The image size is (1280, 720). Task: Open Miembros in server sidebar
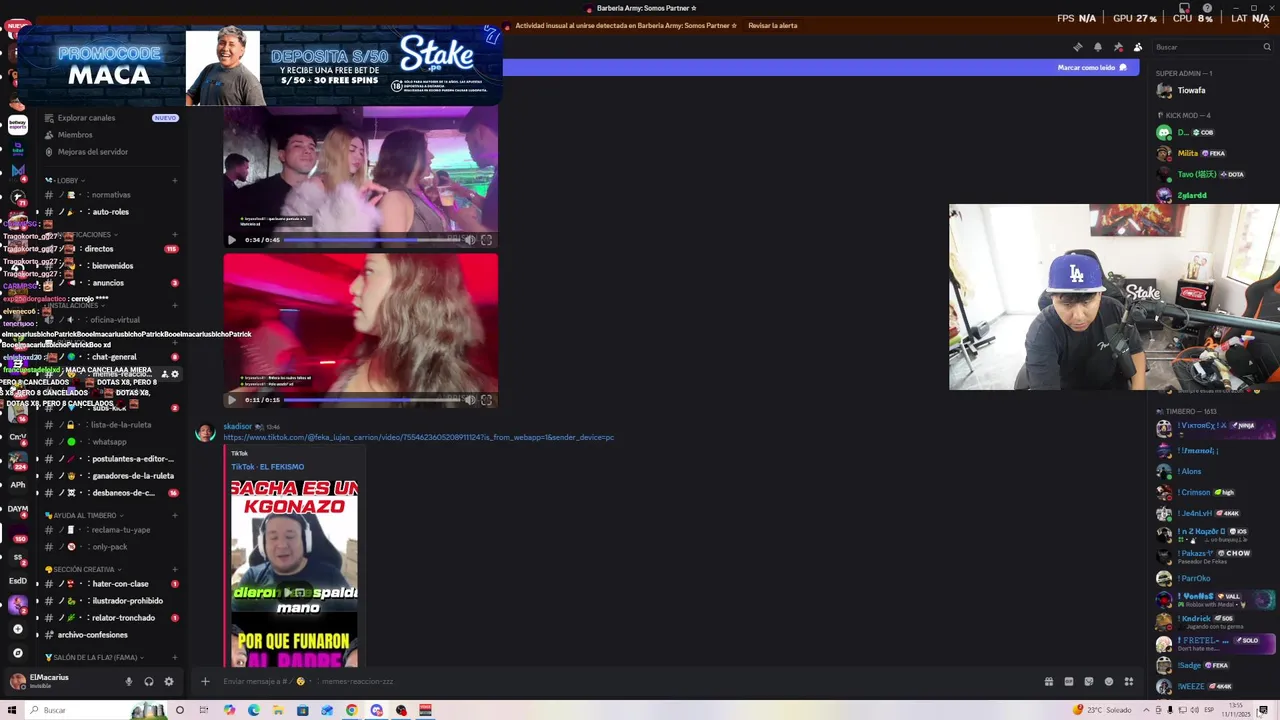click(75, 135)
